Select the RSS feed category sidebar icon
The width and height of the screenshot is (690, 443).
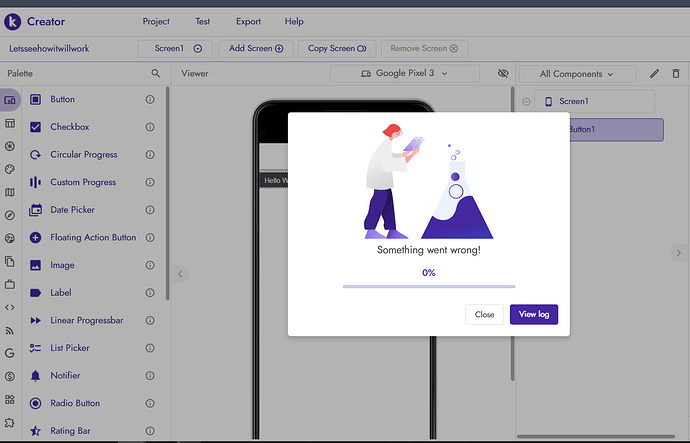click(10, 329)
